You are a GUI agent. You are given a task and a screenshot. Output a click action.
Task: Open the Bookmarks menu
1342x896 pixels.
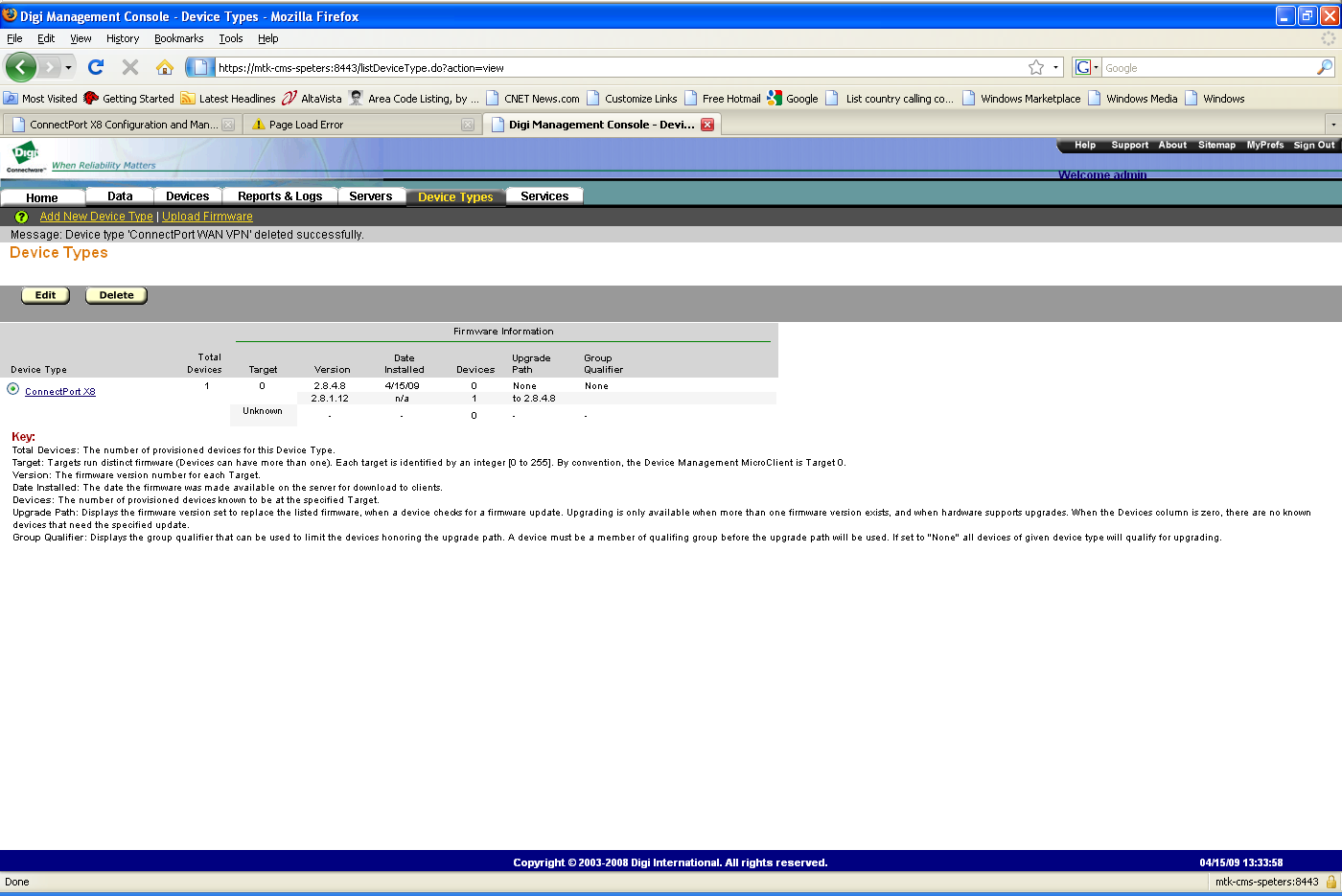(x=178, y=38)
